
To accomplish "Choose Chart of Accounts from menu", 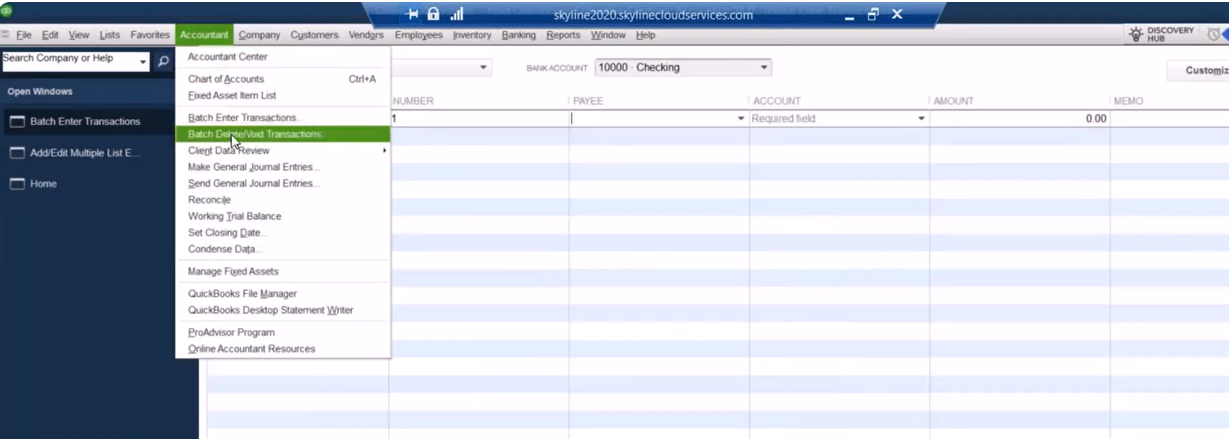I will 226,79.
